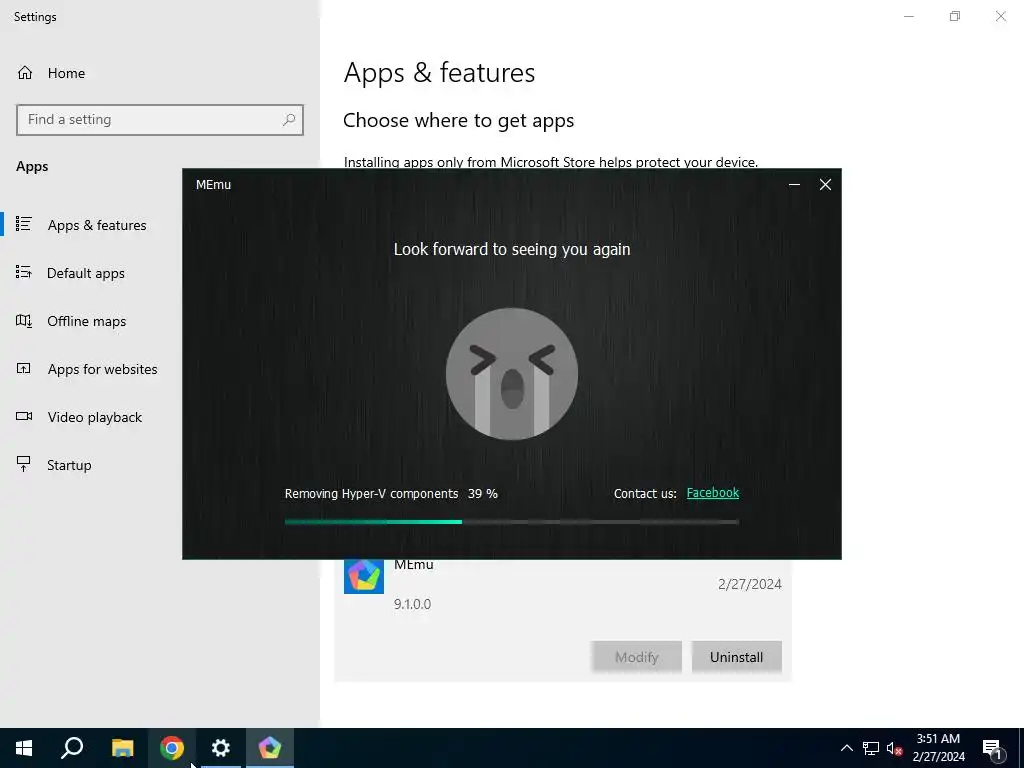This screenshot has height=768, width=1024.
Task: Restore down the Settings window
Action: [x=955, y=16]
